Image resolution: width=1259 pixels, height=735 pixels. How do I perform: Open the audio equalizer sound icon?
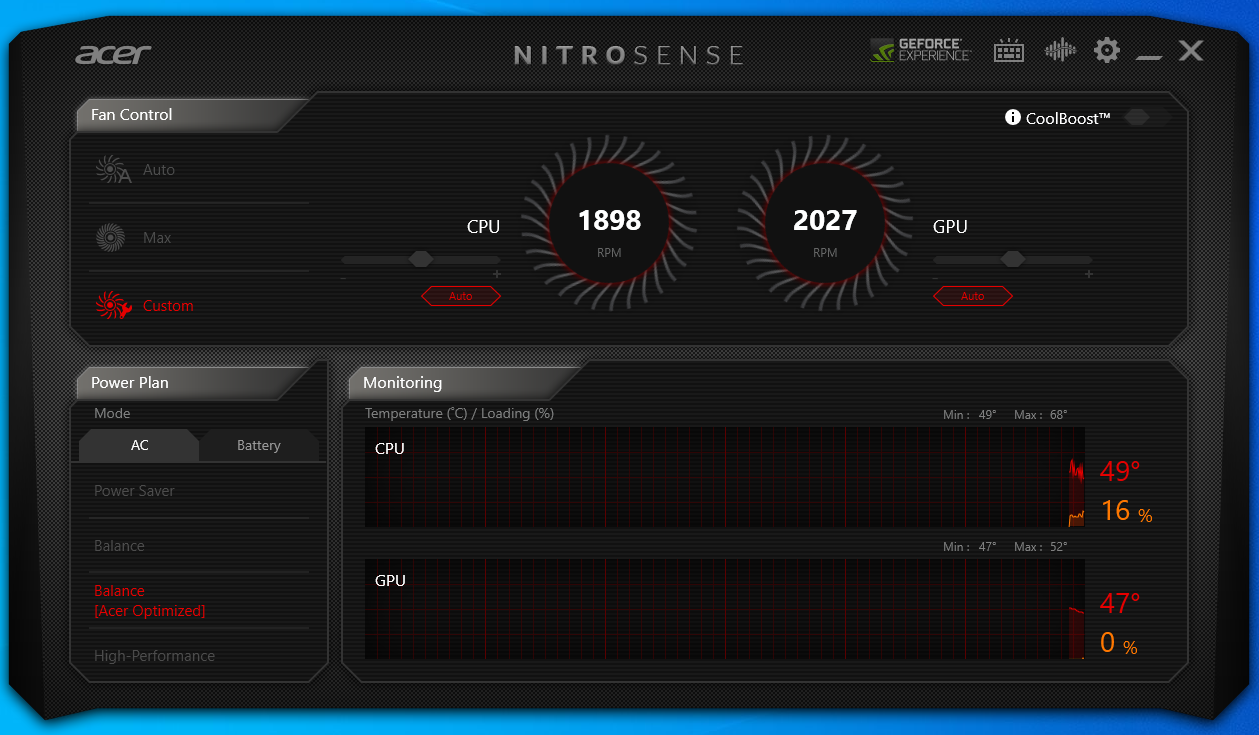coord(1060,50)
